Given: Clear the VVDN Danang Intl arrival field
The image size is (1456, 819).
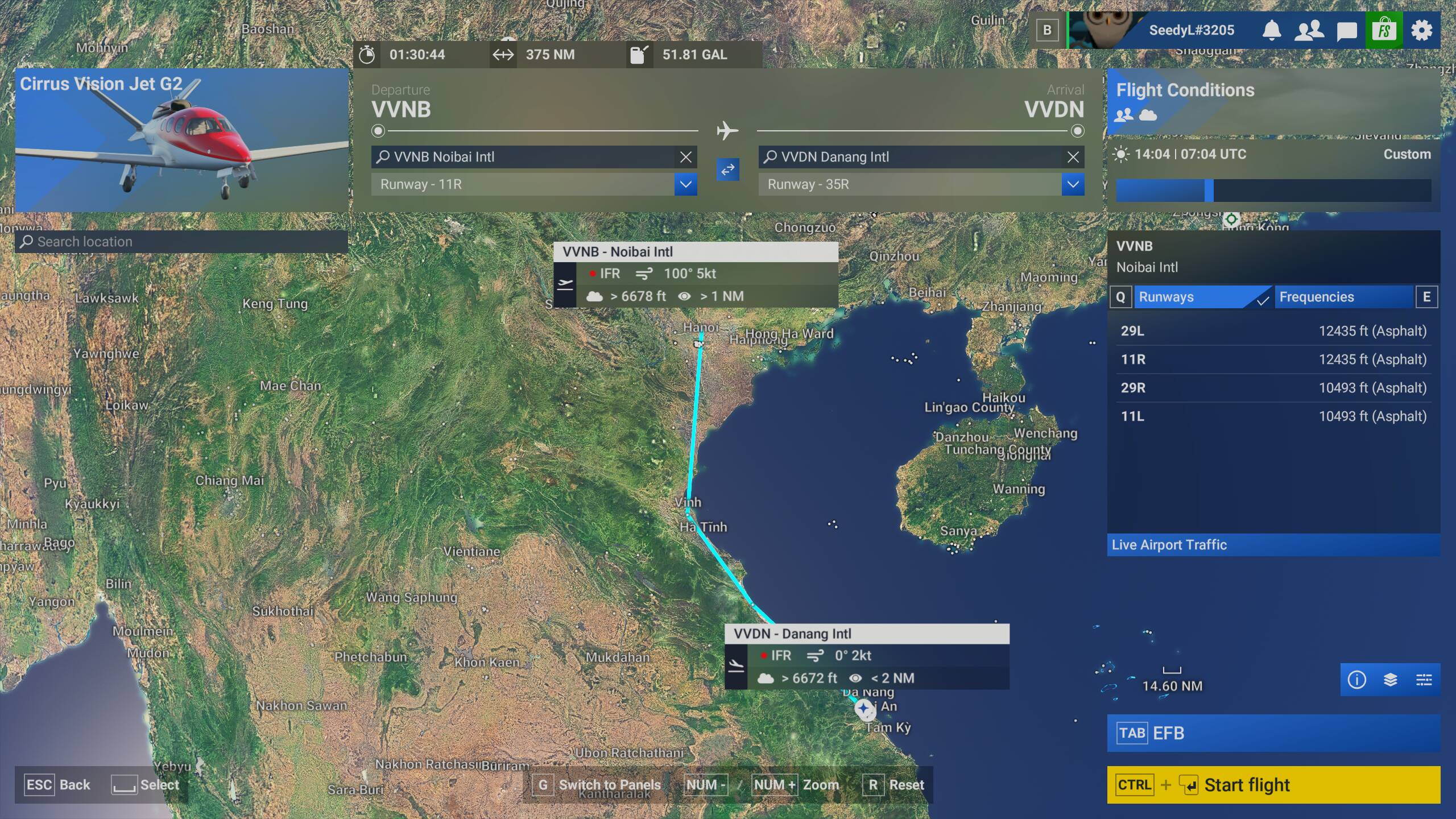Looking at the screenshot, I should (1073, 157).
